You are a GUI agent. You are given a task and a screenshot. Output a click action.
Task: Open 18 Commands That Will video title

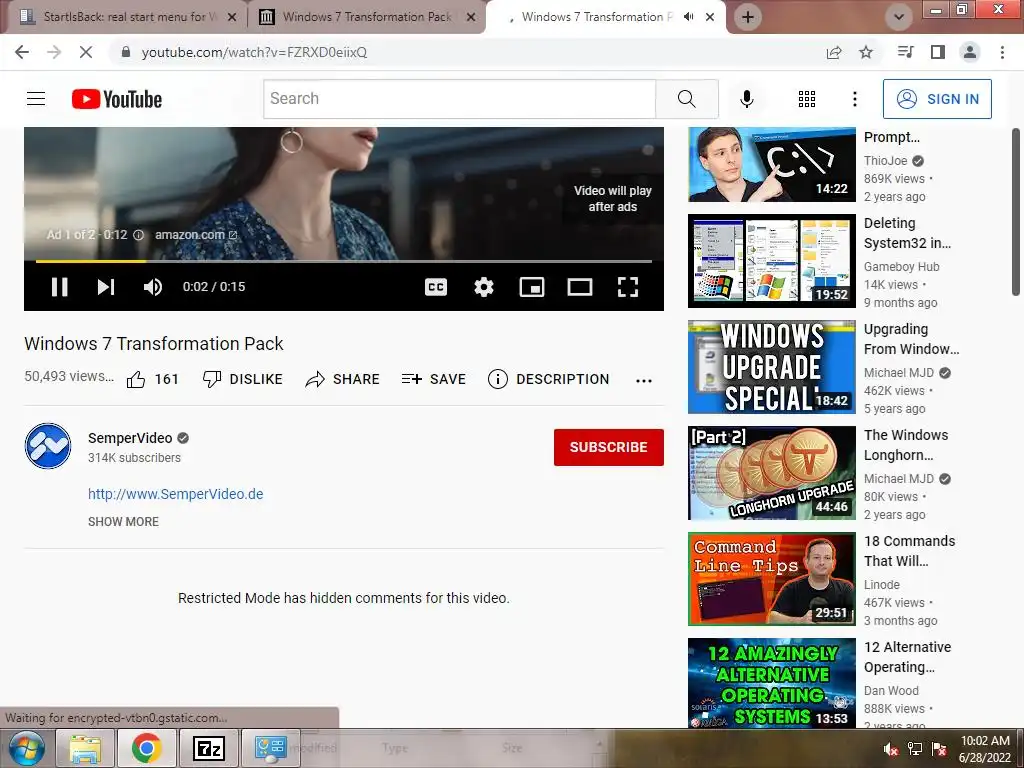(x=910, y=551)
